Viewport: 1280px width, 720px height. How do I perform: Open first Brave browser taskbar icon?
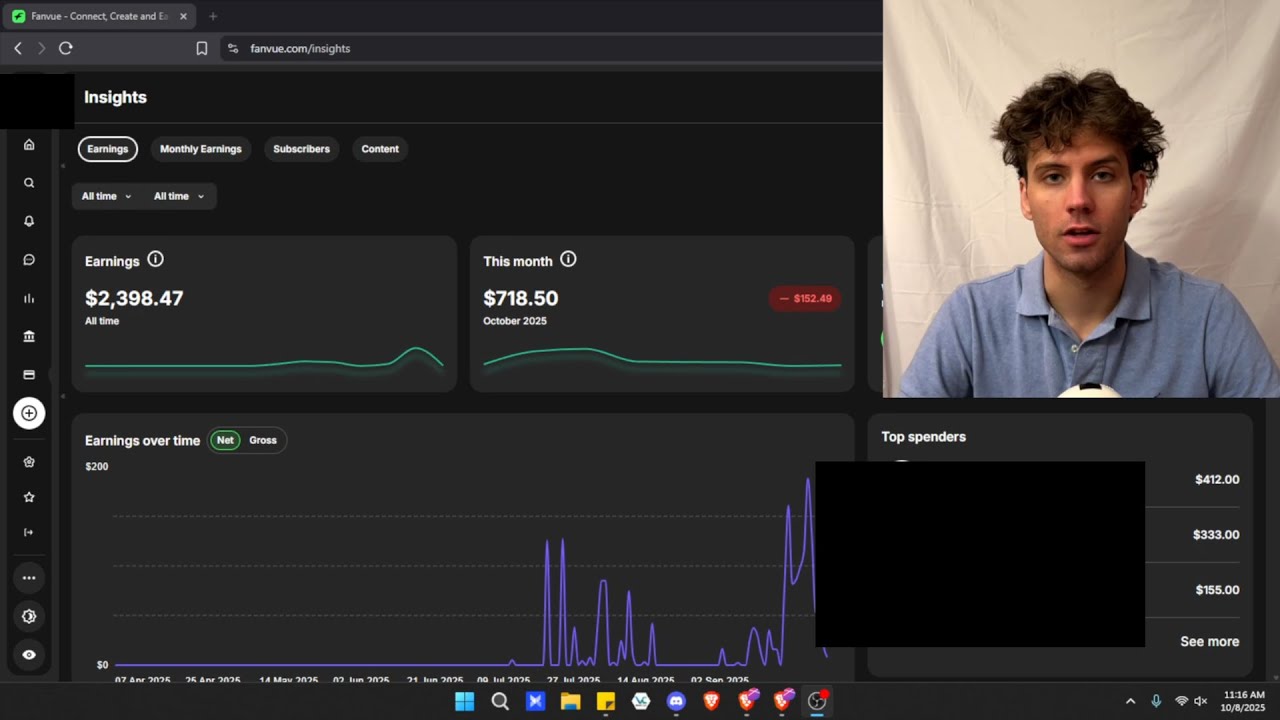coord(711,701)
